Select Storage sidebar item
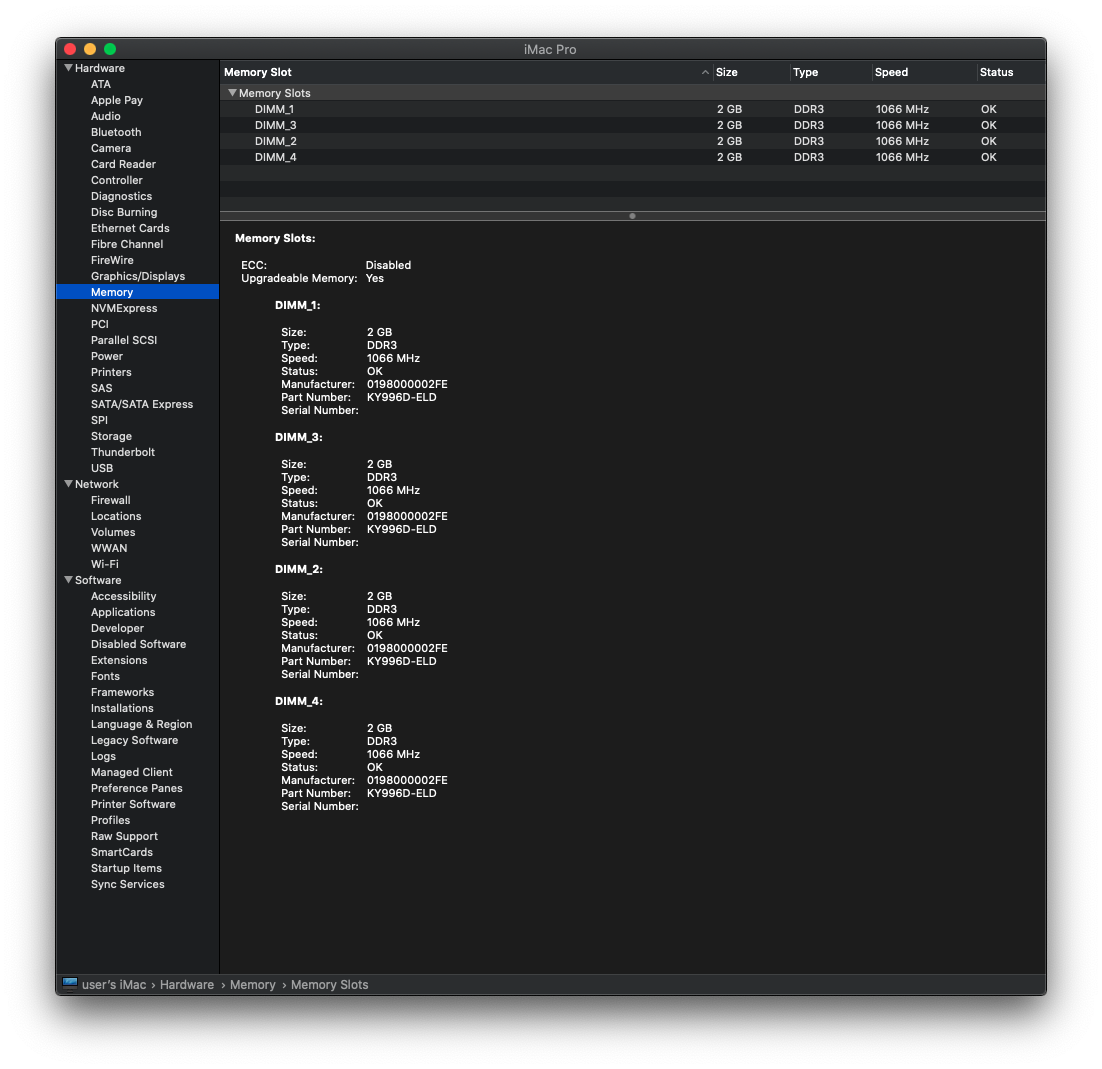The height and width of the screenshot is (1069, 1102). pos(111,436)
